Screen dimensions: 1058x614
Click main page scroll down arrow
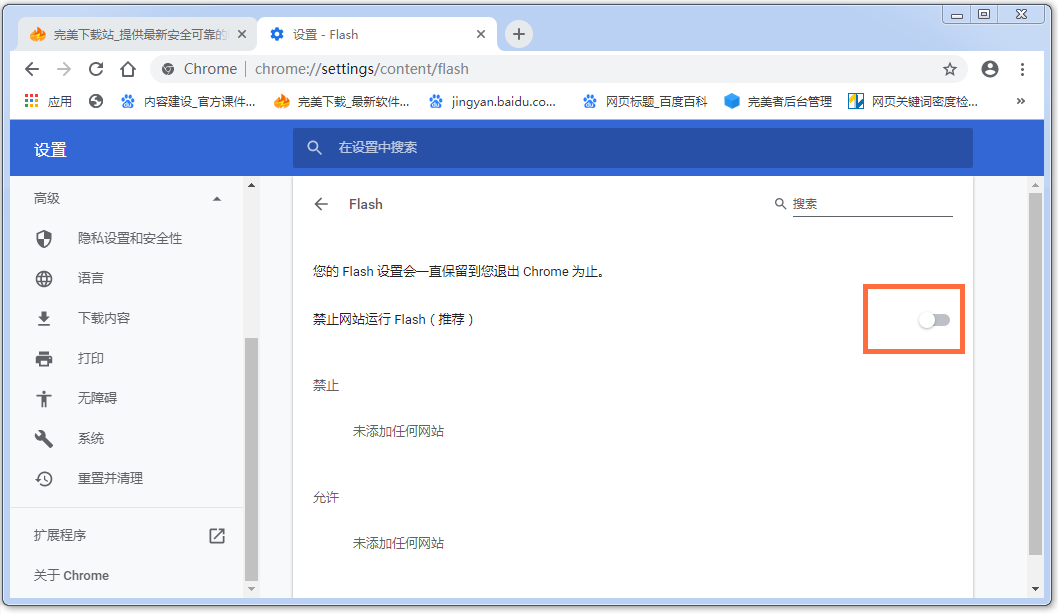pyautogui.click(x=1035, y=589)
